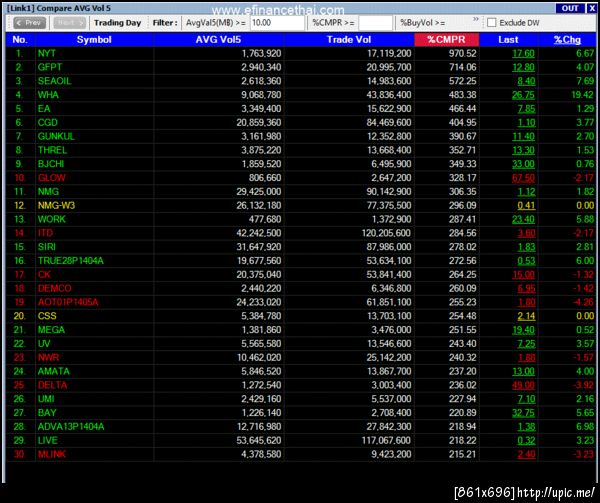The height and width of the screenshot is (503, 600).
Task: Click ITD trade volume 120,205,600
Action: click(386, 233)
